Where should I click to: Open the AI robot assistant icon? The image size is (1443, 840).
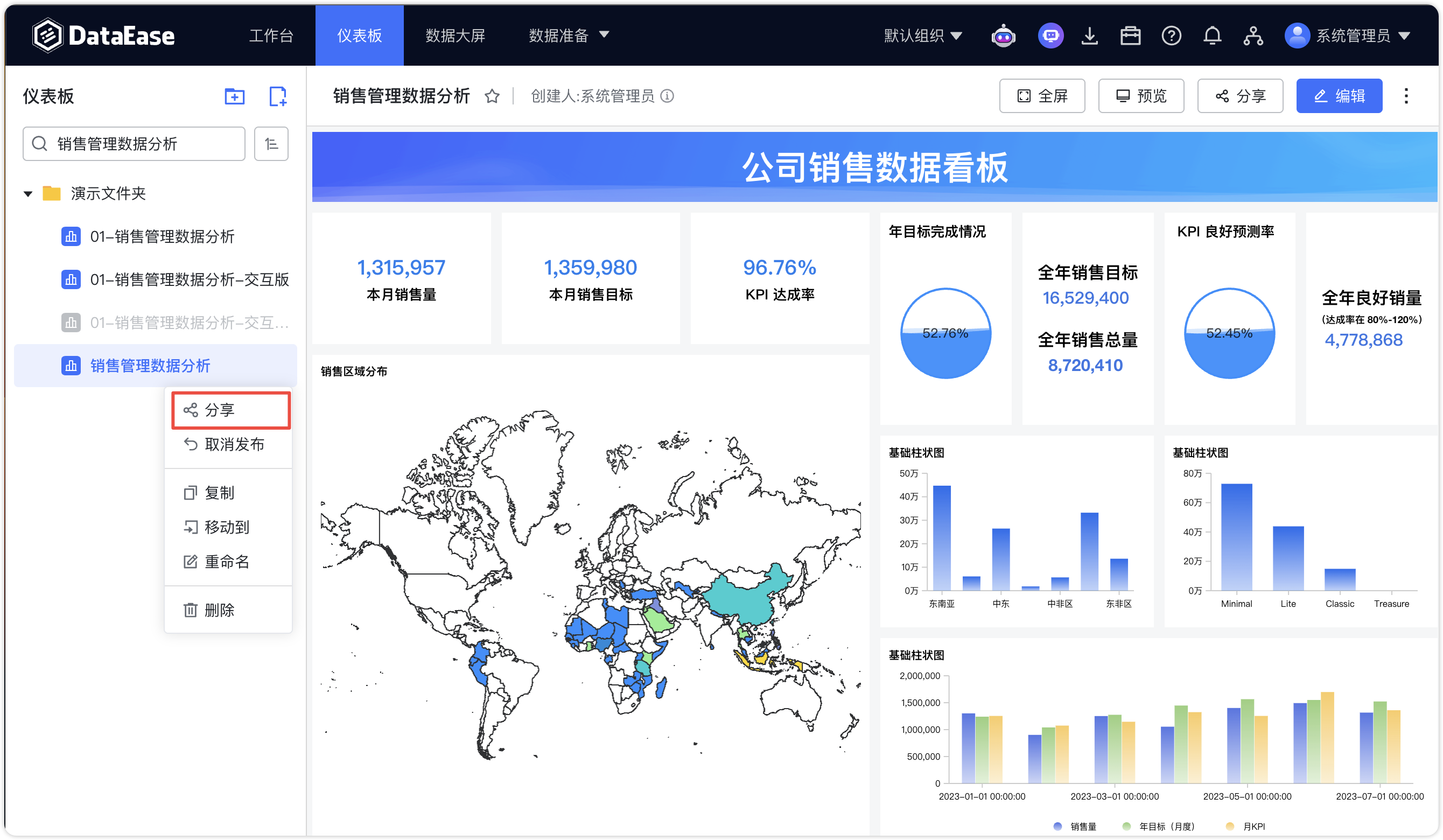click(1003, 36)
